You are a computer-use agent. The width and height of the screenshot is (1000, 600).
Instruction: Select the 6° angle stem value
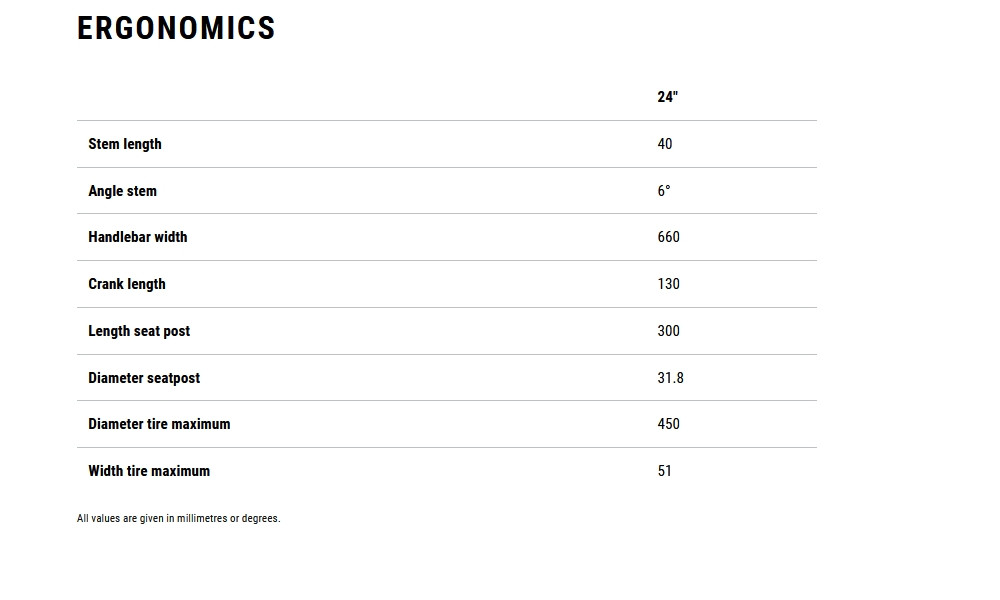pyautogui.click(x=664, y=191)
